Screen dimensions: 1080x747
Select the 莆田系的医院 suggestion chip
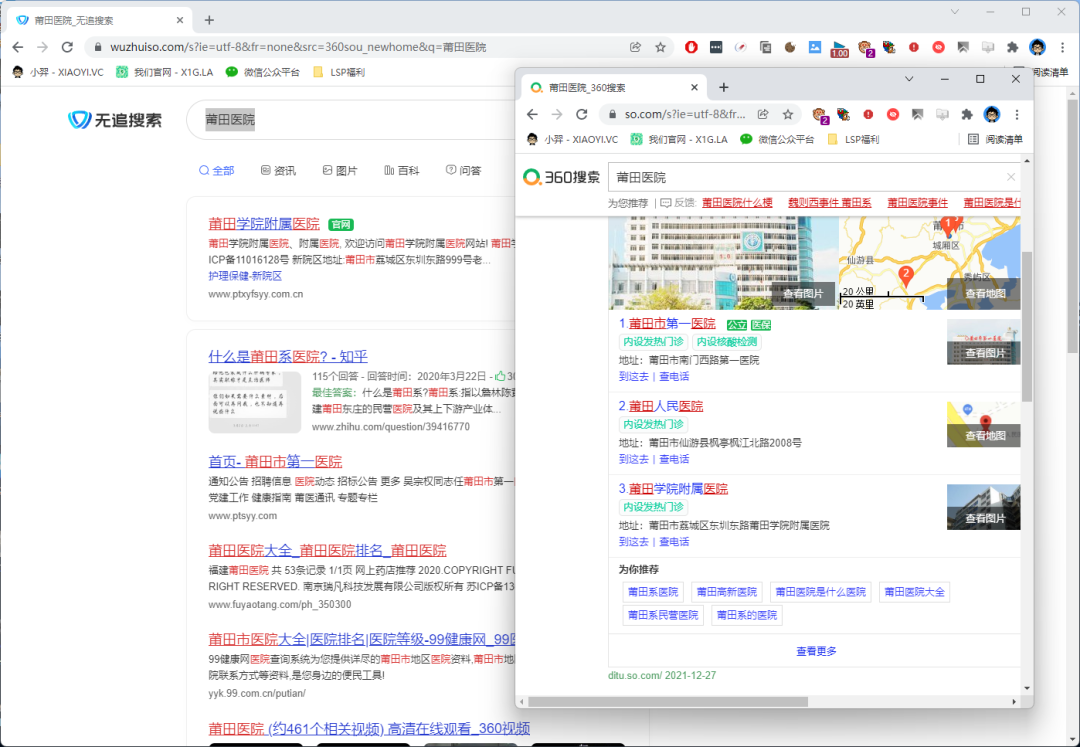tap(747, 616)
